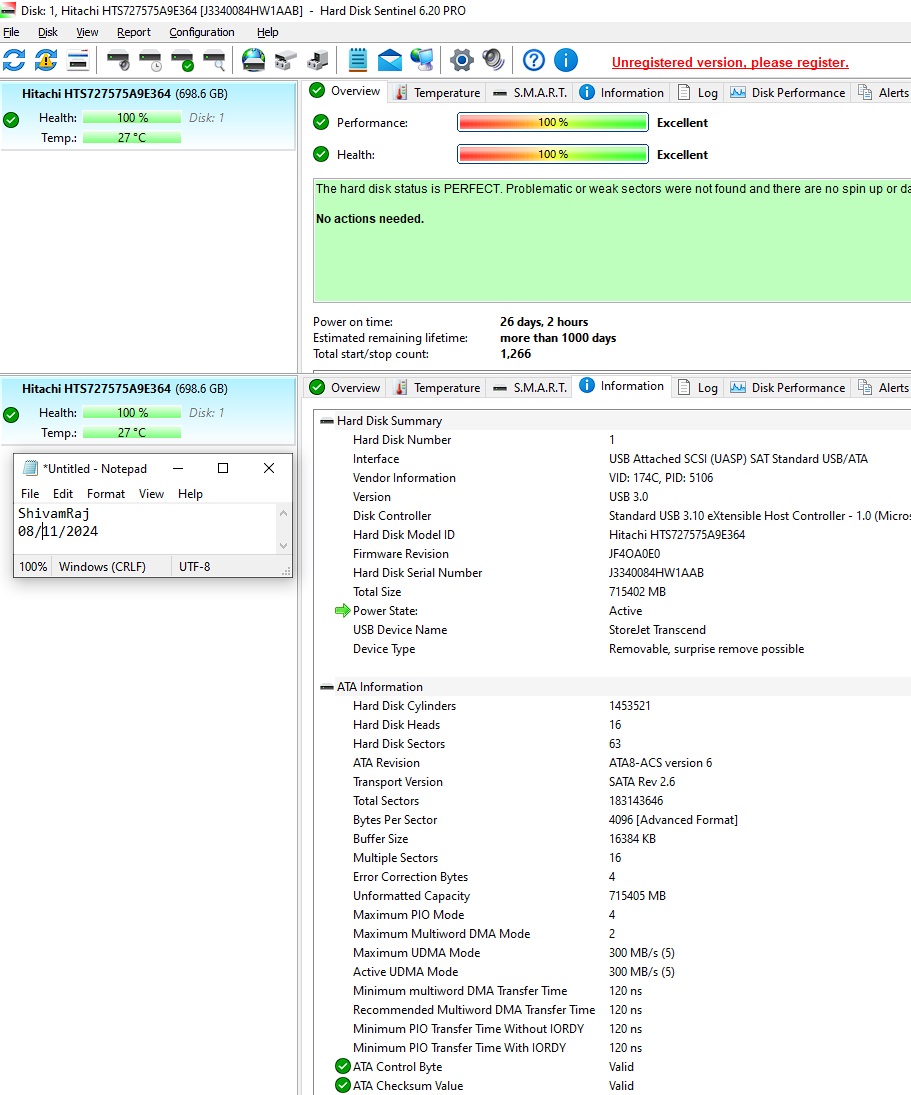Open configuration via the gear toolbar icon

[461, 60]
